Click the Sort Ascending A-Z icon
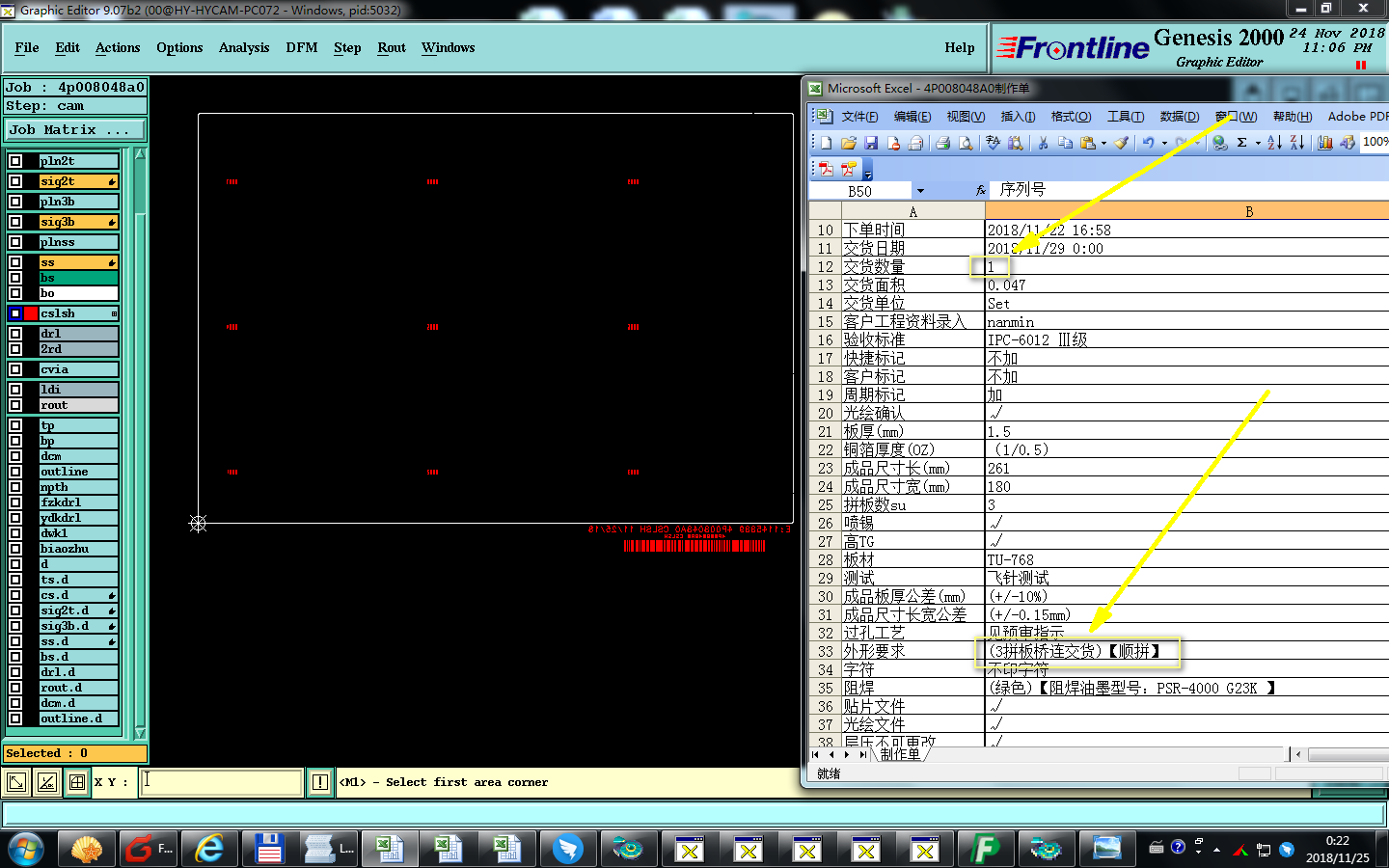1389x868 pixels. tap(1274, 143)
